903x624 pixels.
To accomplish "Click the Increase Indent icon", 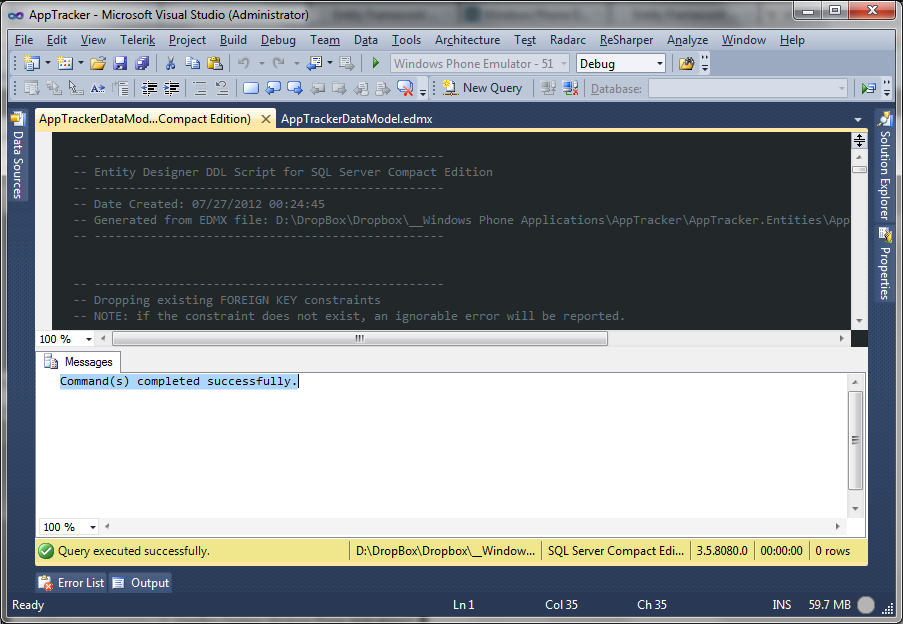I will click(172, 88).
